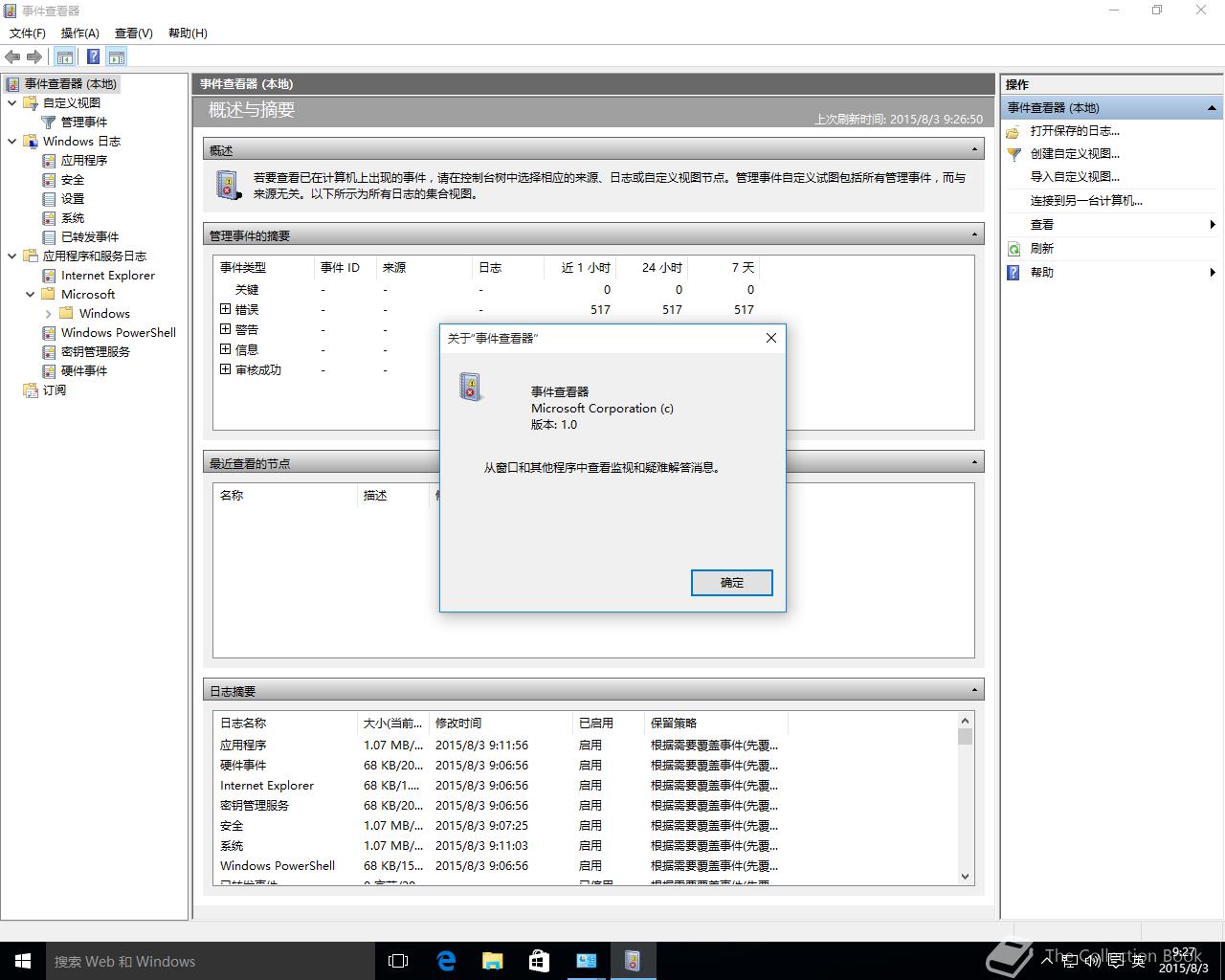Collapse 日志摘要 section

[975, 690]
